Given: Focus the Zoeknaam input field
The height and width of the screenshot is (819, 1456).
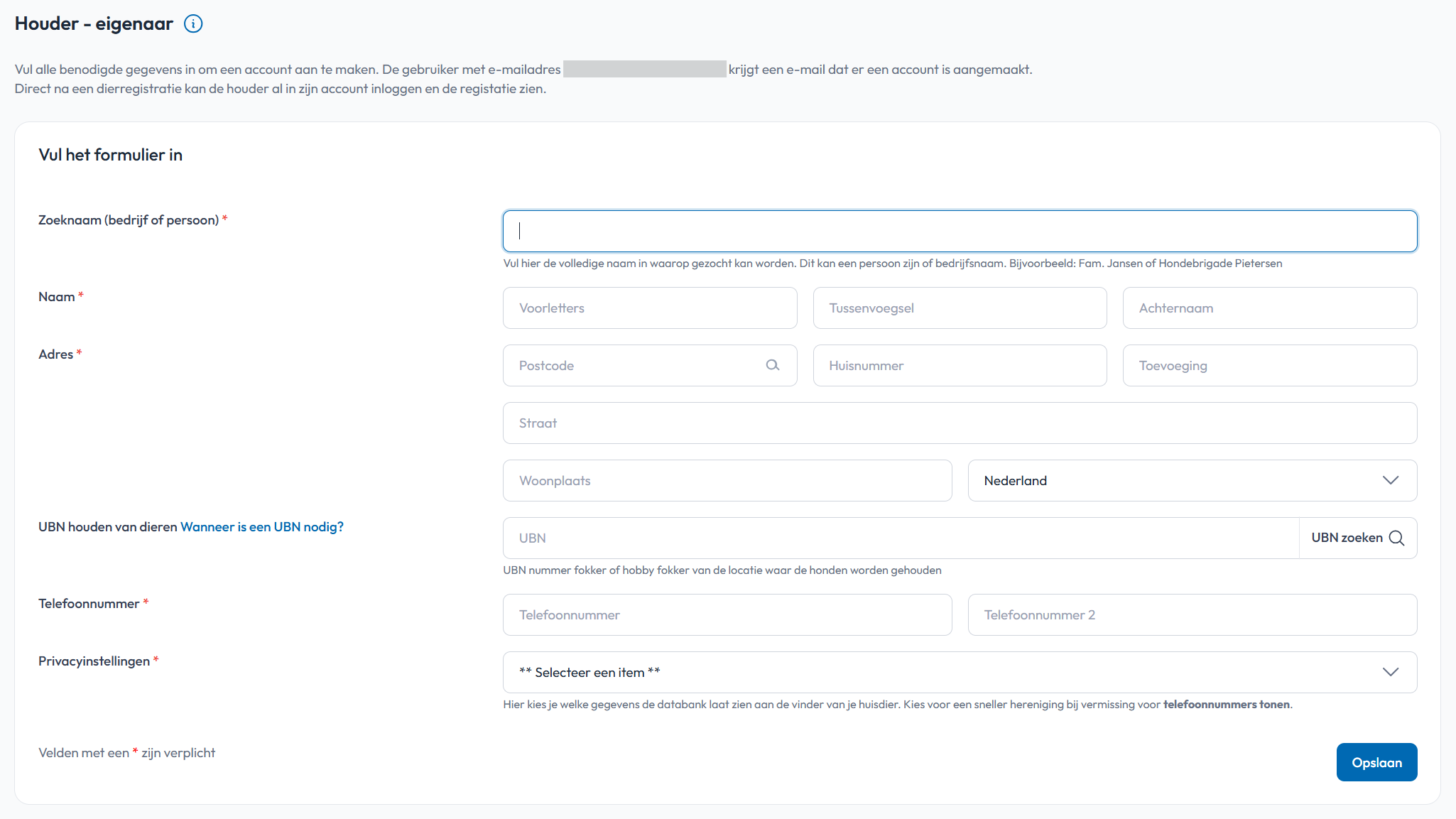Looking at the screenshot, I should (x=960, y=231).
